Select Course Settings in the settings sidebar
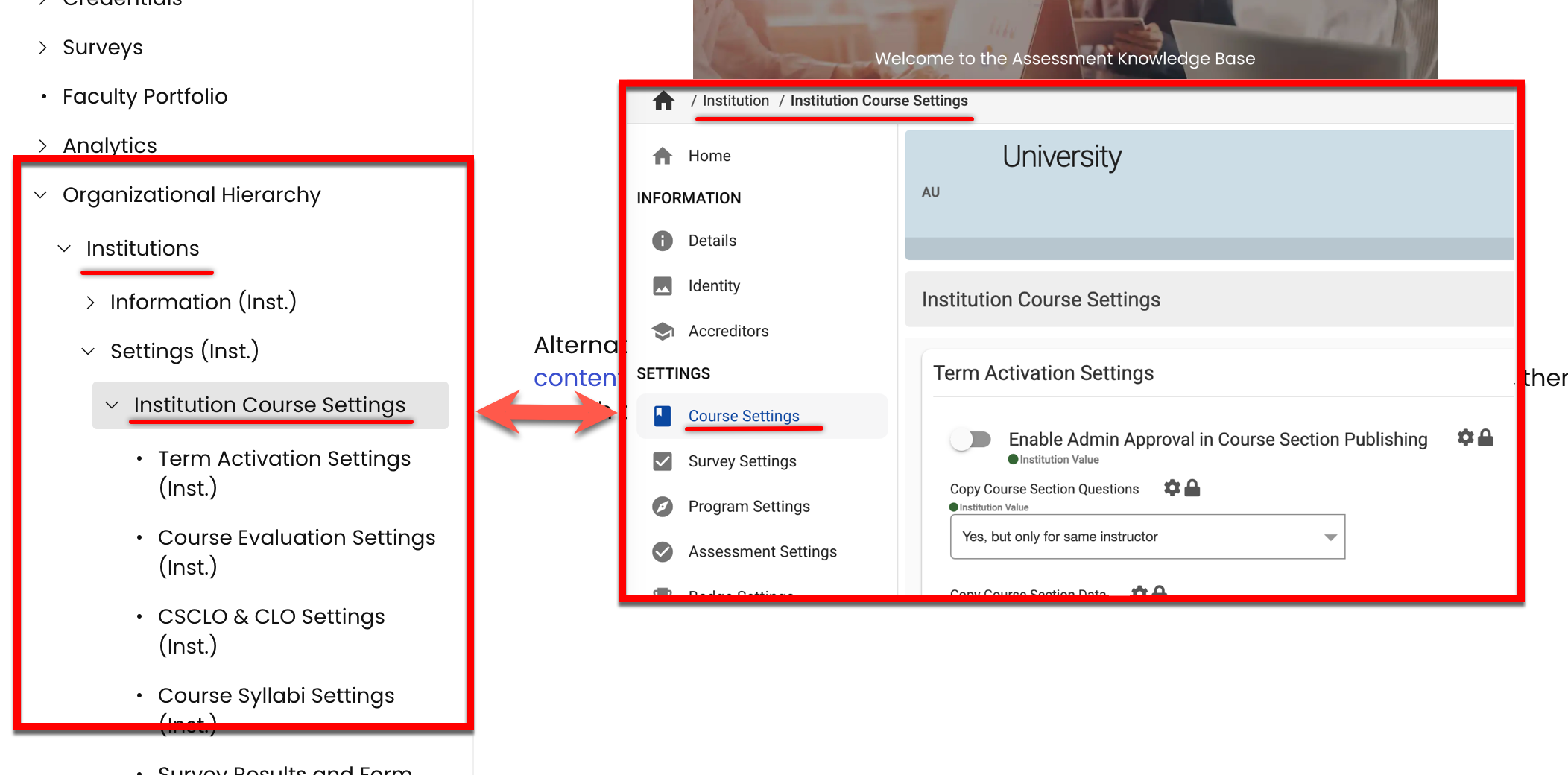 [x=743, y=416]
